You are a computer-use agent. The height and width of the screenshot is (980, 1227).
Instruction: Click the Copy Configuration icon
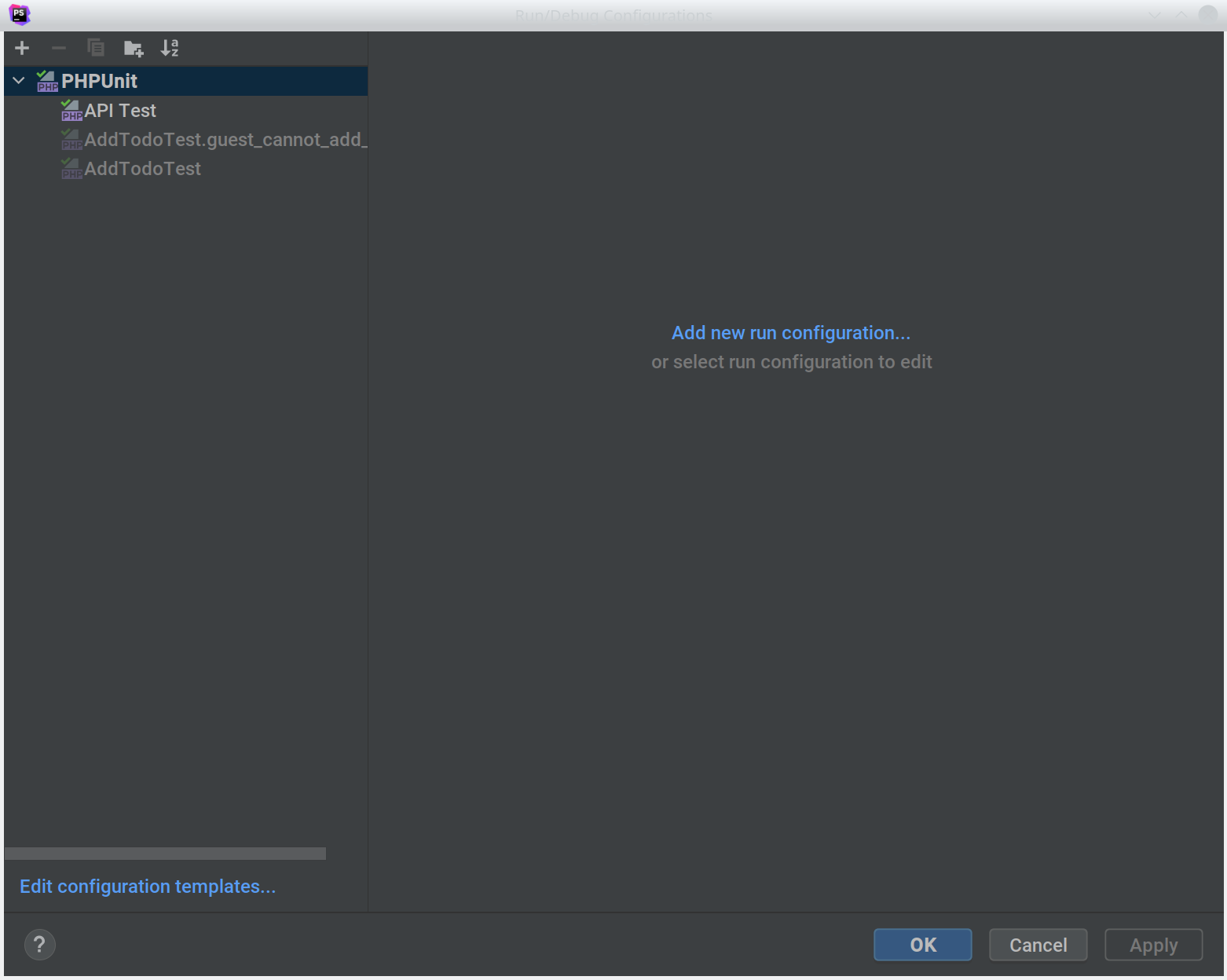click(x=96, y=48)
